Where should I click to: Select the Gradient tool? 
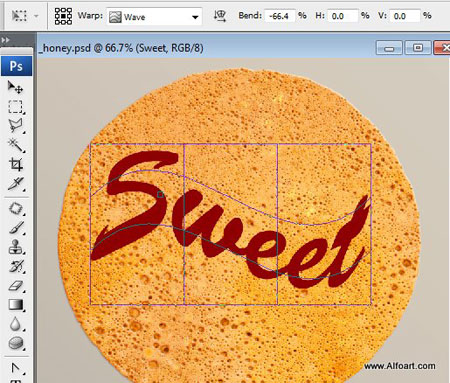pyautogui.click(x=16, y=305)
